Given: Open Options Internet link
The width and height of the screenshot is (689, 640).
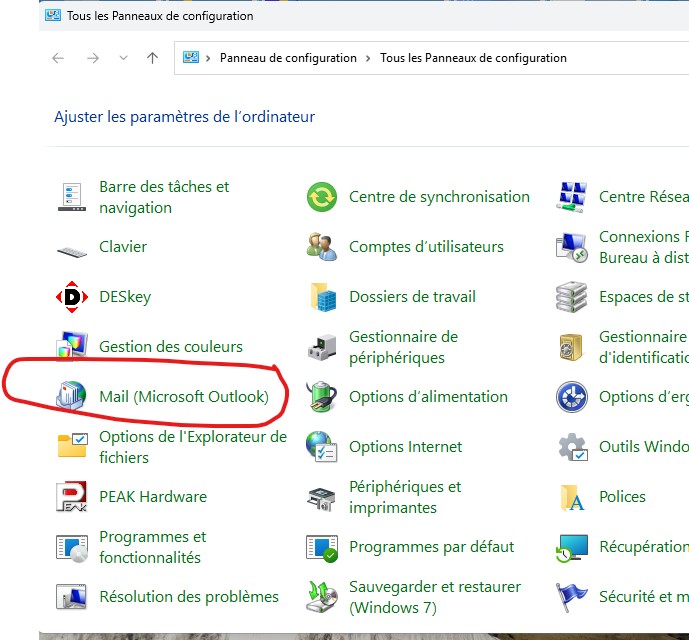Looking at the screenshot, I should [x=406, y=447].
